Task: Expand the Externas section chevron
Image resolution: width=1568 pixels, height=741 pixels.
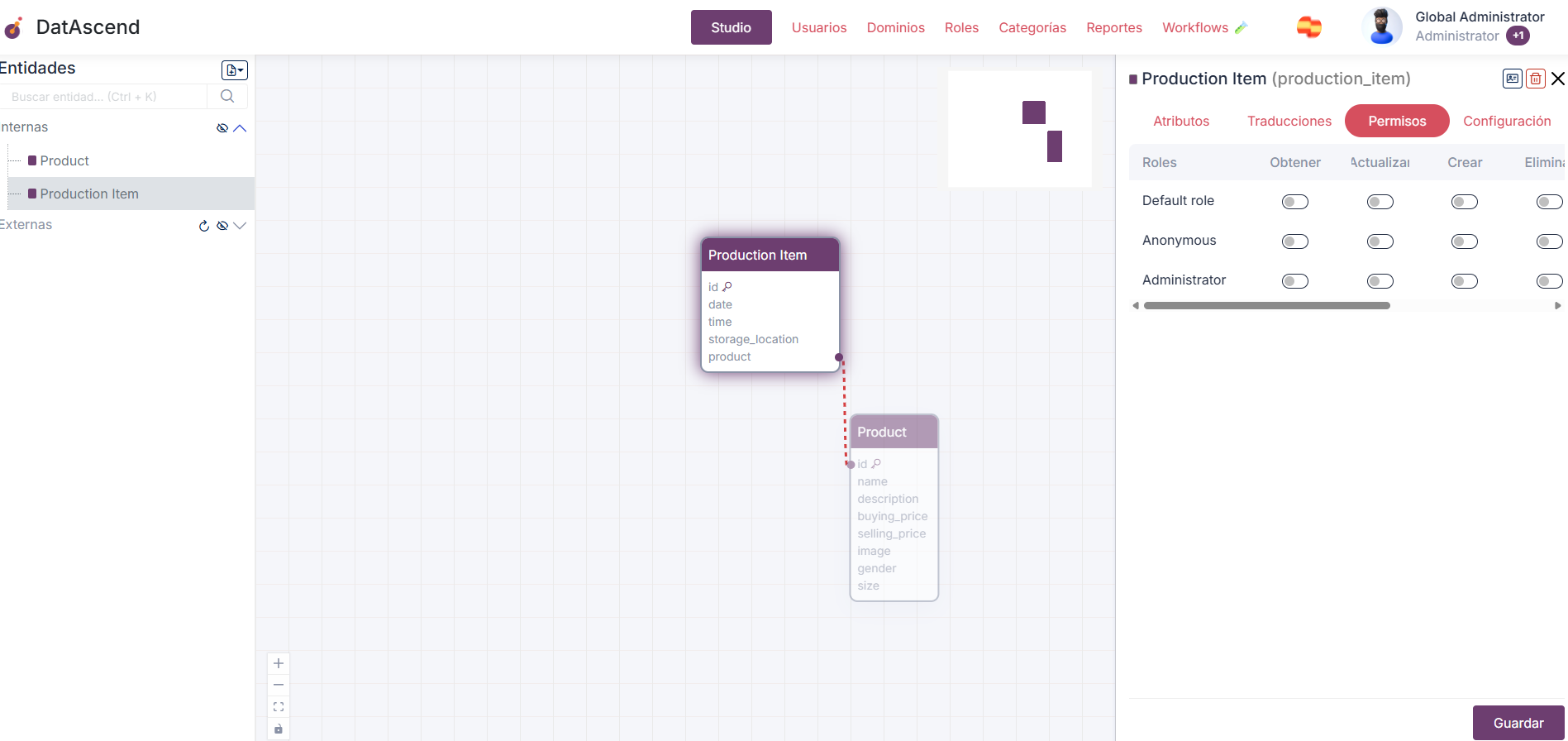Action: [241, 226]
